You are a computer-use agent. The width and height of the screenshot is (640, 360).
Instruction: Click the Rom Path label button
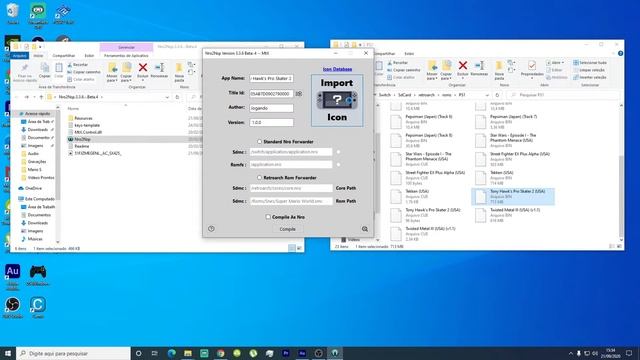(346, 201)
